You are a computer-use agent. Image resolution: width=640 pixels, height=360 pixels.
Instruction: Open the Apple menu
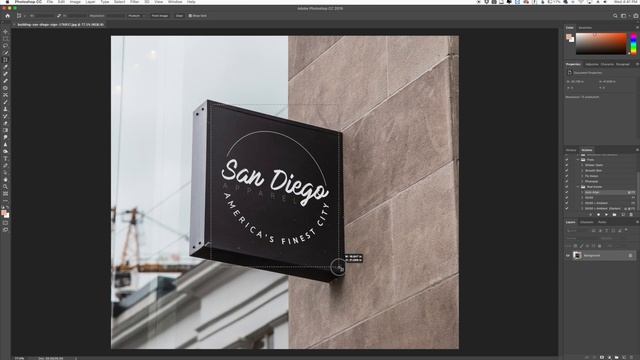[7, 2]
